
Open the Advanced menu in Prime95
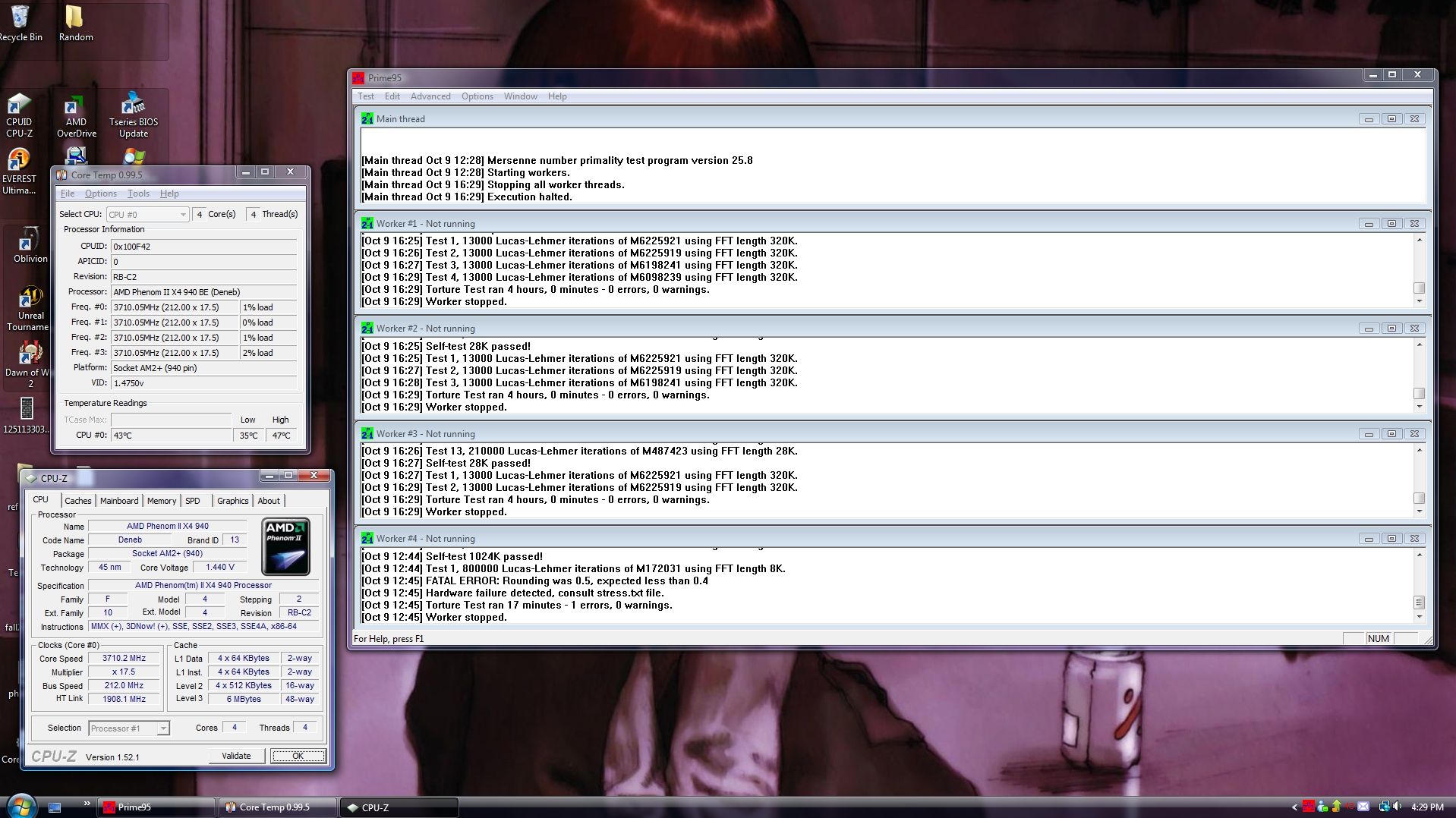click(x=430, y=96)
